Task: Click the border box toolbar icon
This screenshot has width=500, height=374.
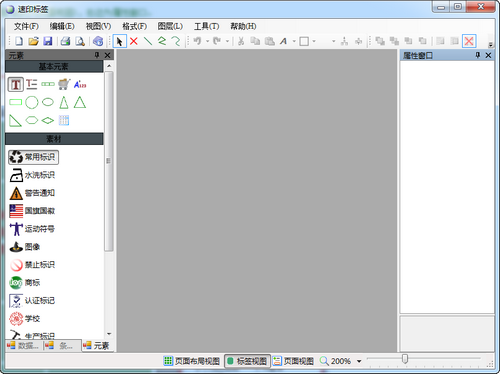Action: (x=304, y=41)
